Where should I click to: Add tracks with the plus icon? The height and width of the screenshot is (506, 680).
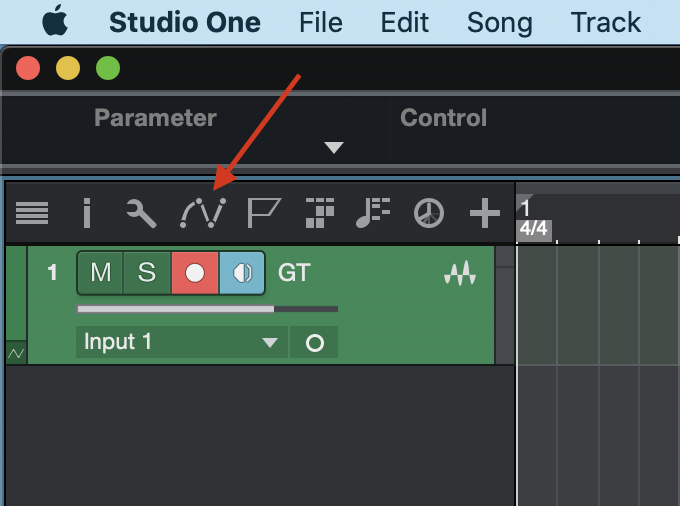[485, 213]
